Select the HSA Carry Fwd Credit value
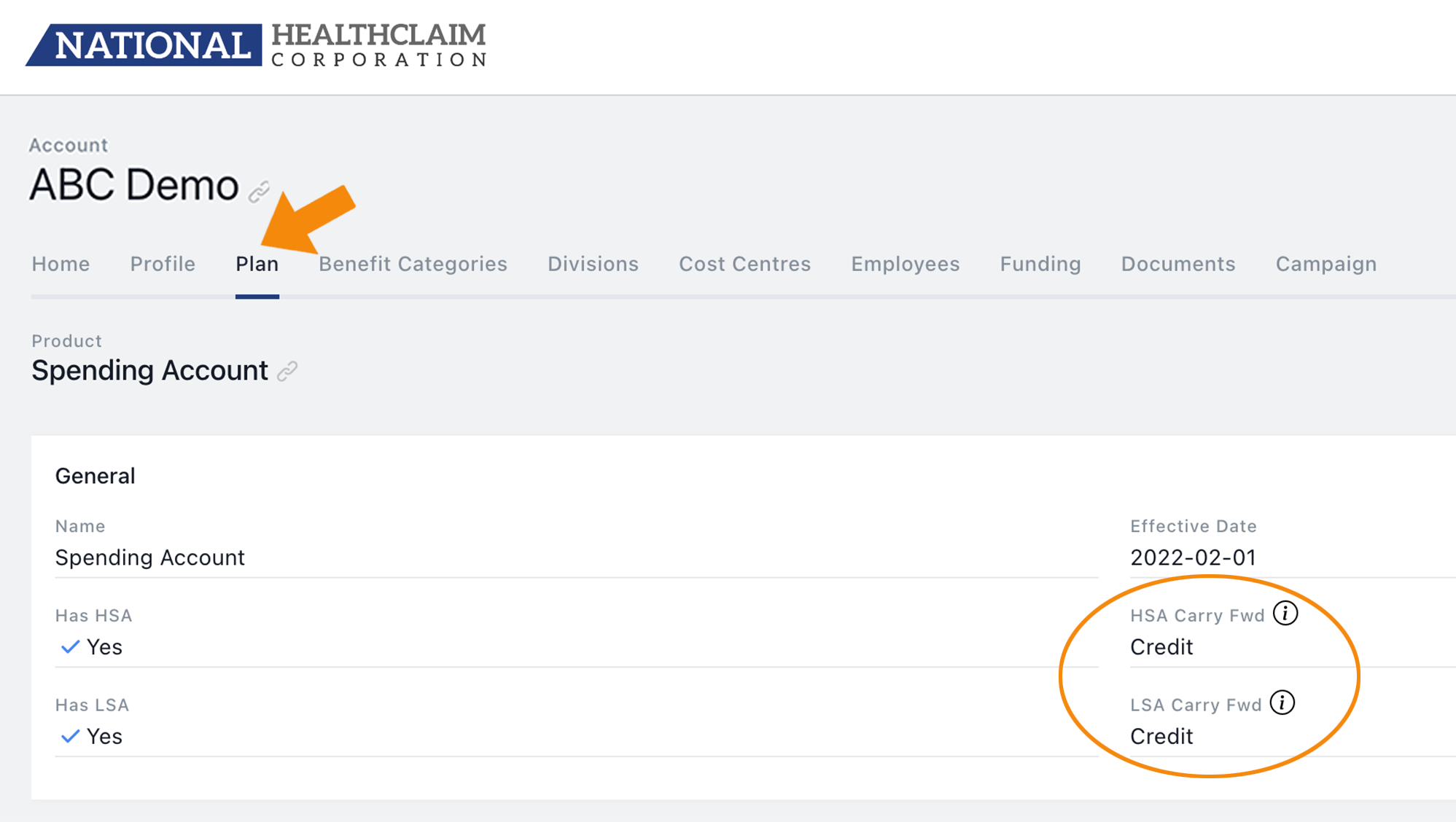Screen dimensions: 1456x822 [x=1161, y=647]
